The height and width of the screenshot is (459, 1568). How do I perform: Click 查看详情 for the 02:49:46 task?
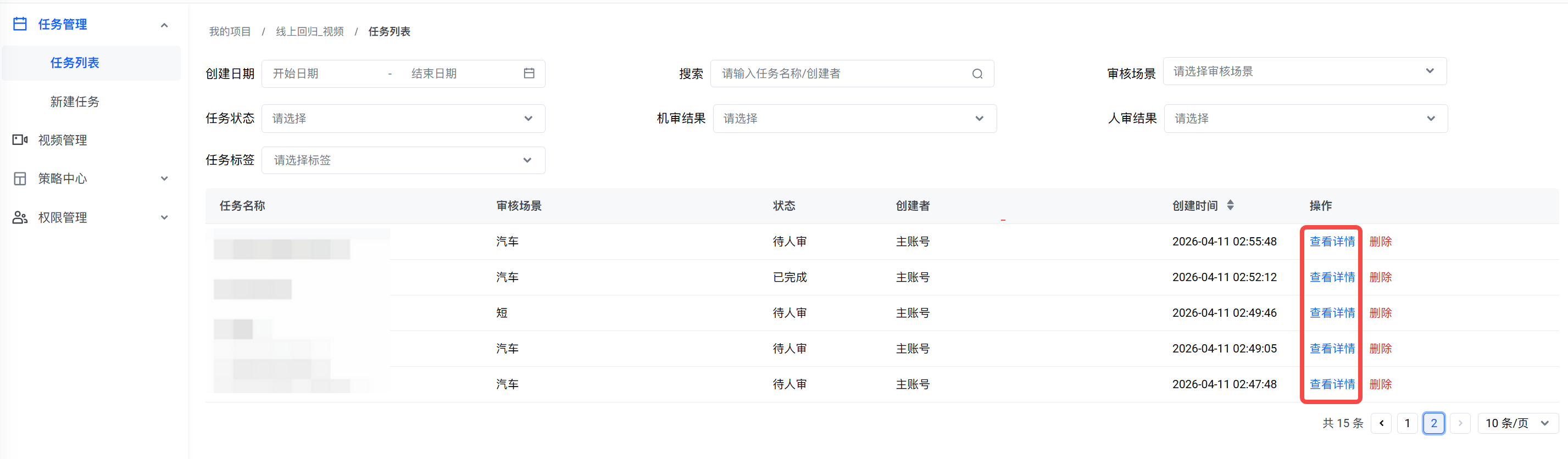[x=1332, y=313]
